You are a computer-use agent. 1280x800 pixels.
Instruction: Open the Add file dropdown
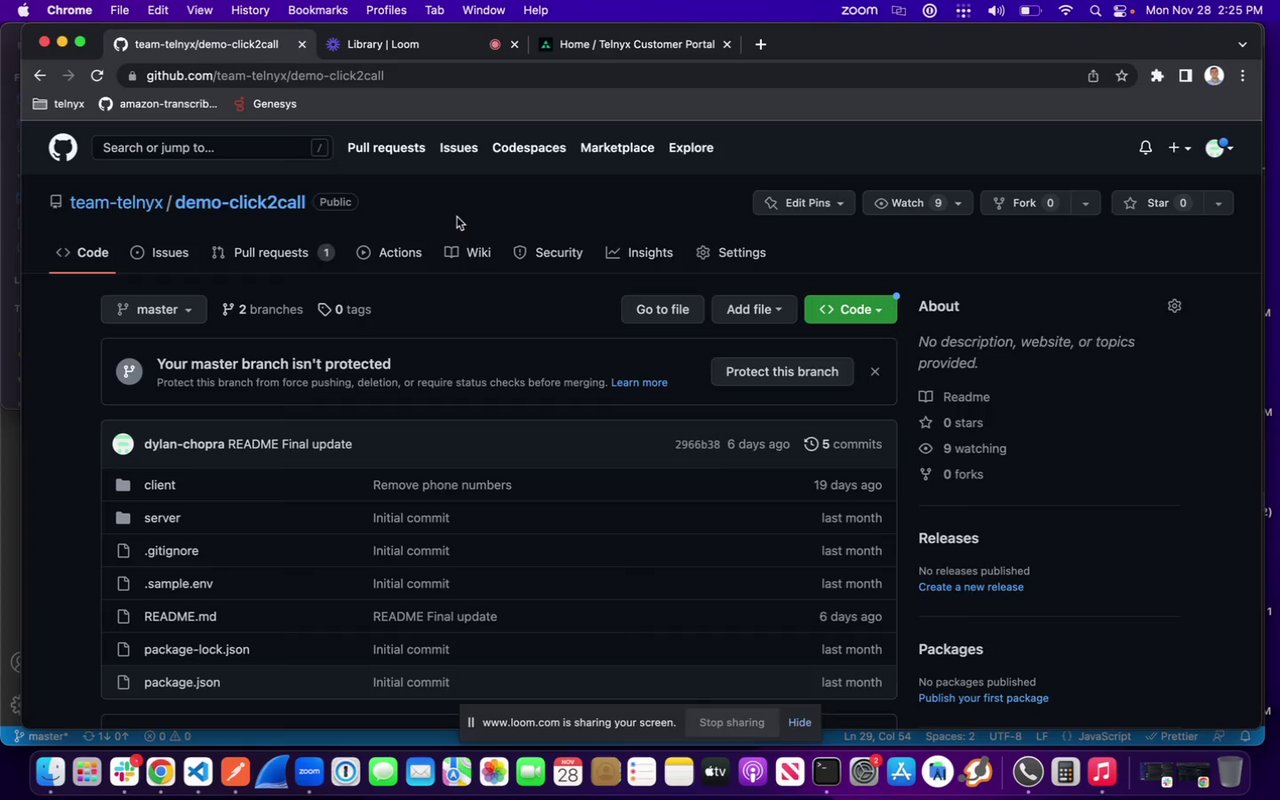754,309
